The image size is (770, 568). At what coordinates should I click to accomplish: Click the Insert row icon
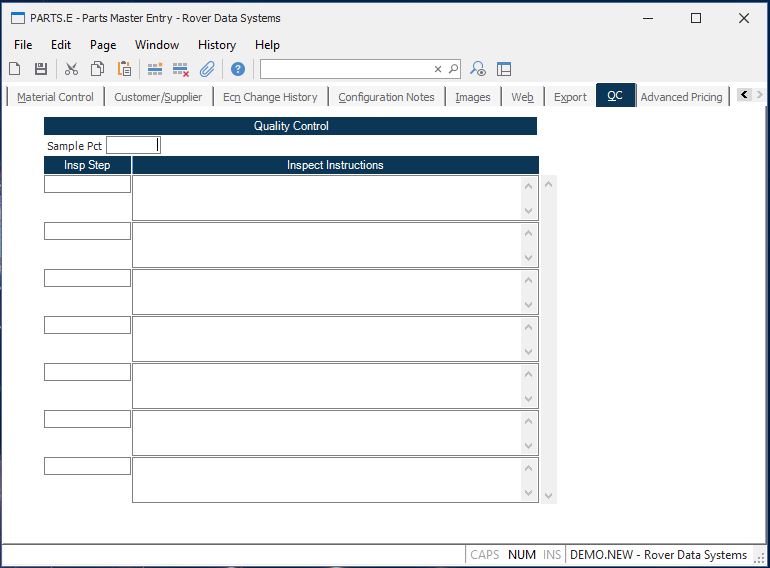point(155,69)
